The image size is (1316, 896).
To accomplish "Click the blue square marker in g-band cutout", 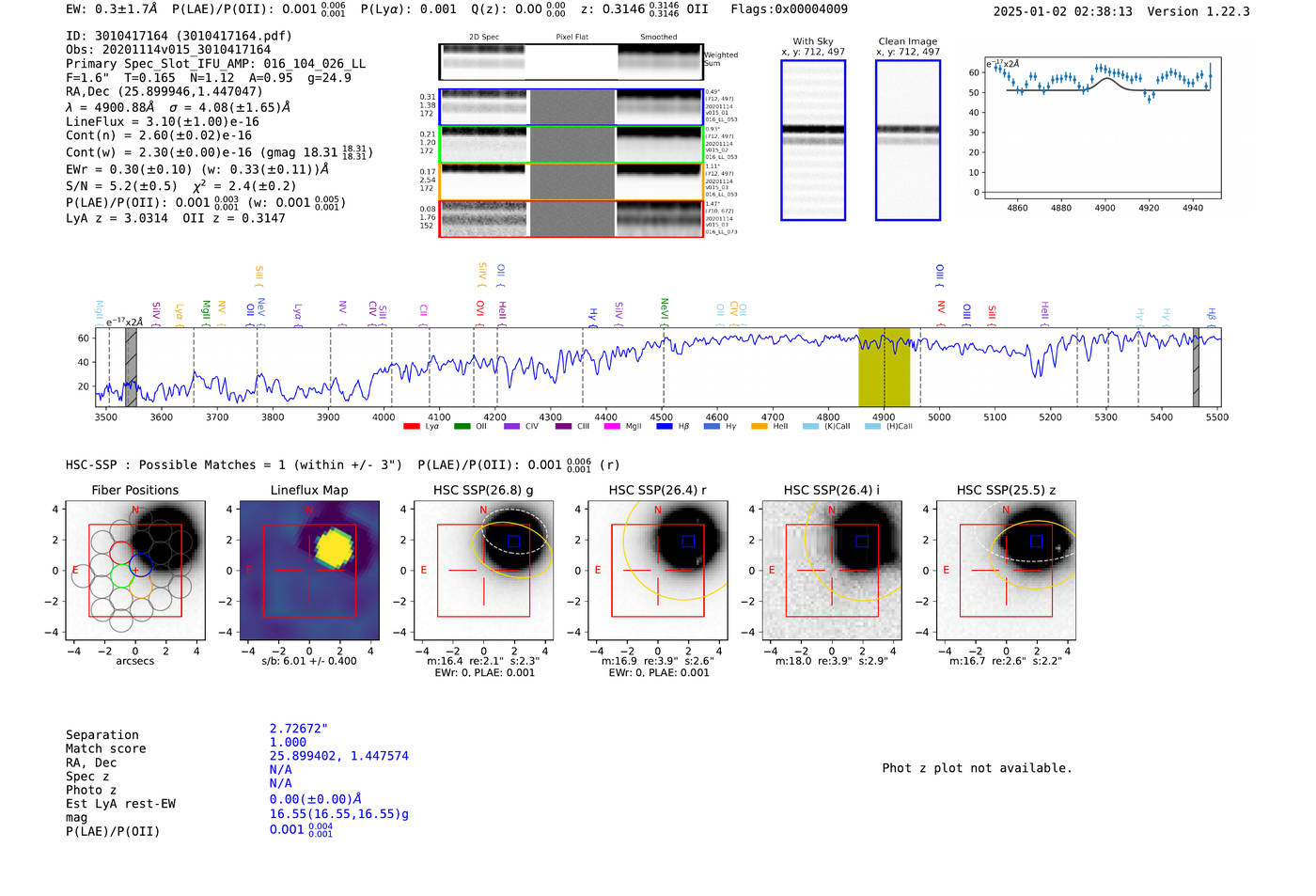I will [x=513, y=541].
